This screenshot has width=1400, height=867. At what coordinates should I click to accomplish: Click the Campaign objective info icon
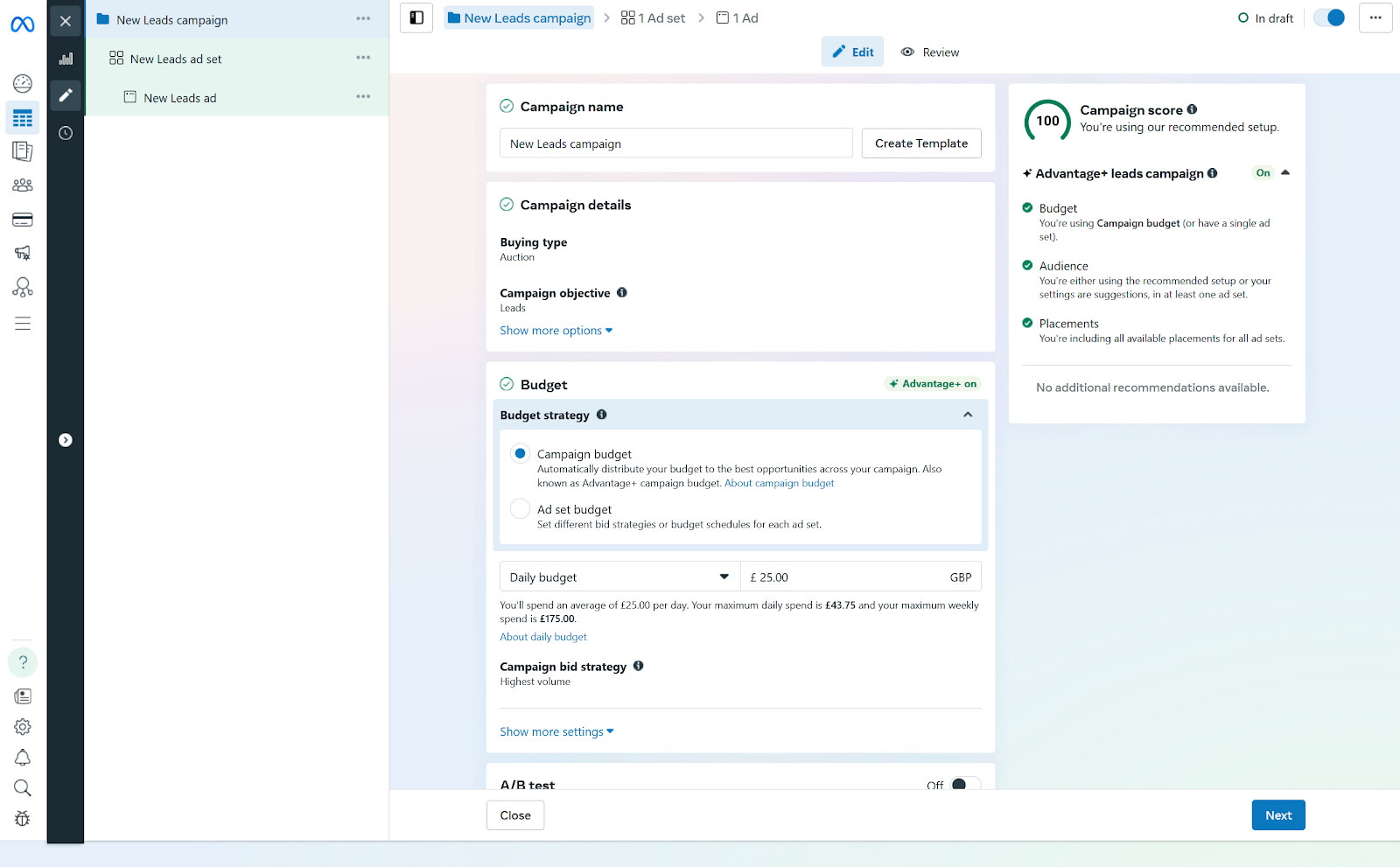pyautogui.click(x=622, y=292)
